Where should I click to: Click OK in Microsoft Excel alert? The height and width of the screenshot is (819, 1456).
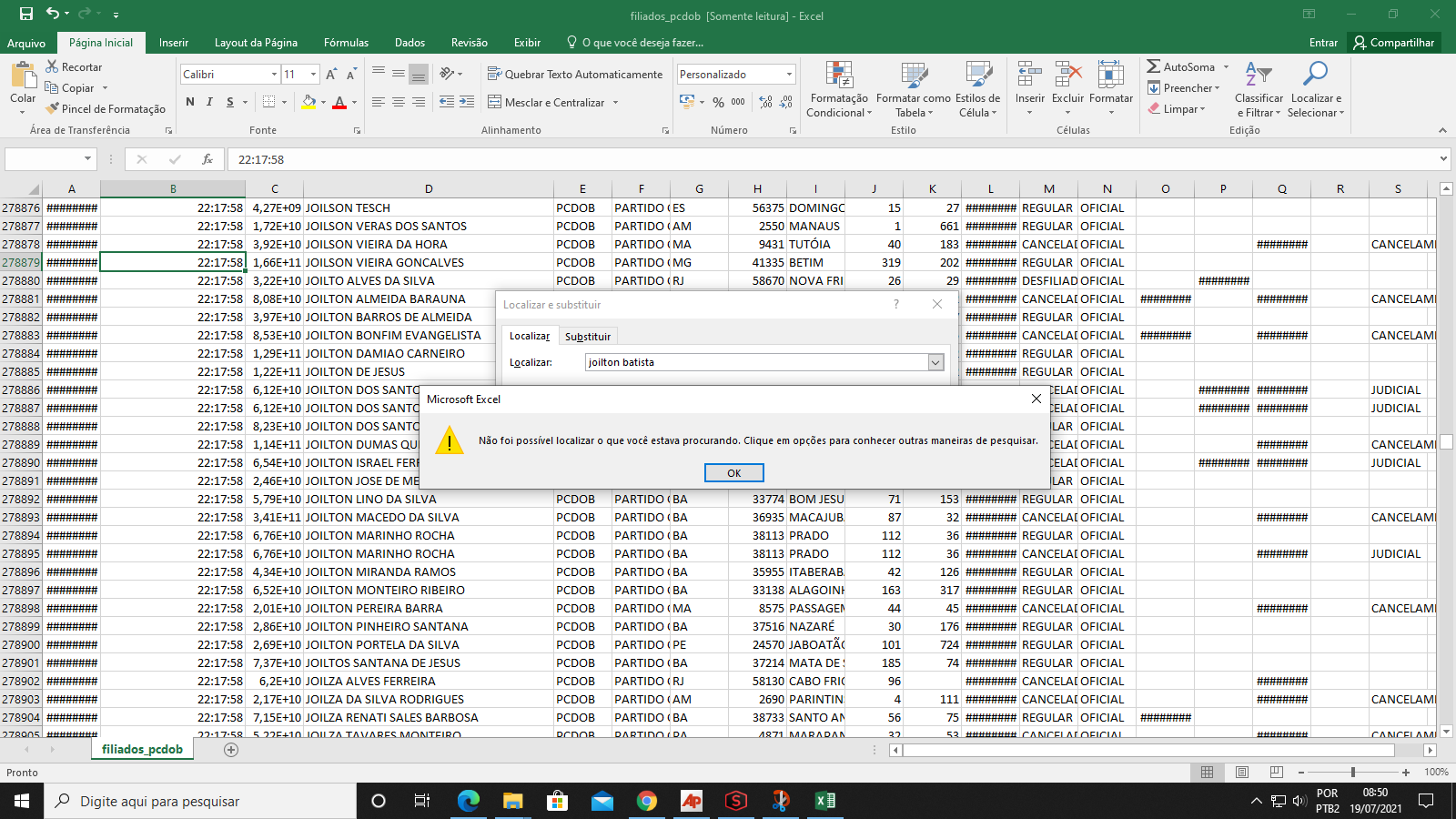click(x=734, y=473)
